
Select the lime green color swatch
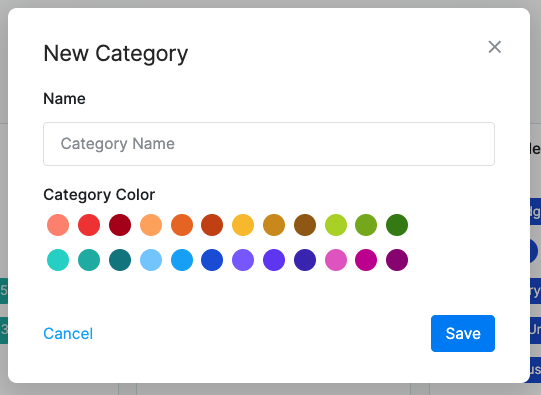pyautogui.click(x=336, y=225)
